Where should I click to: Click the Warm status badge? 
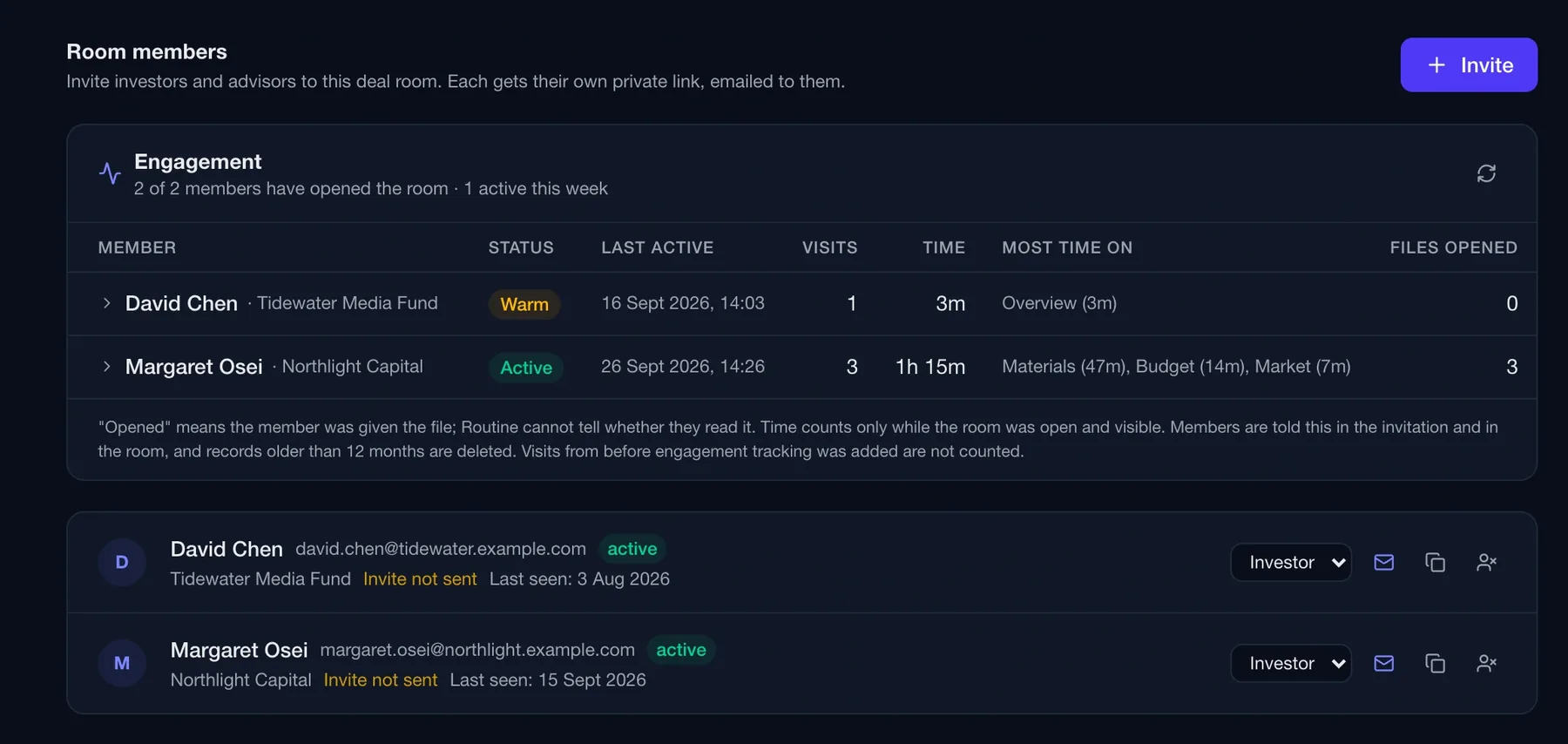click(x=524, y=304)
